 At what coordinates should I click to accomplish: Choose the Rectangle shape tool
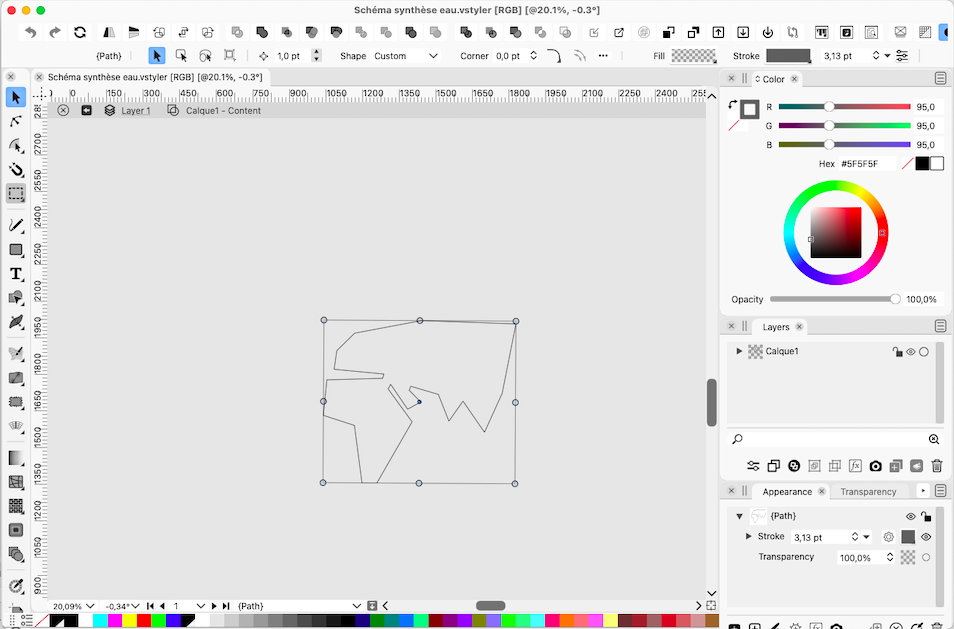click(16, 250)
